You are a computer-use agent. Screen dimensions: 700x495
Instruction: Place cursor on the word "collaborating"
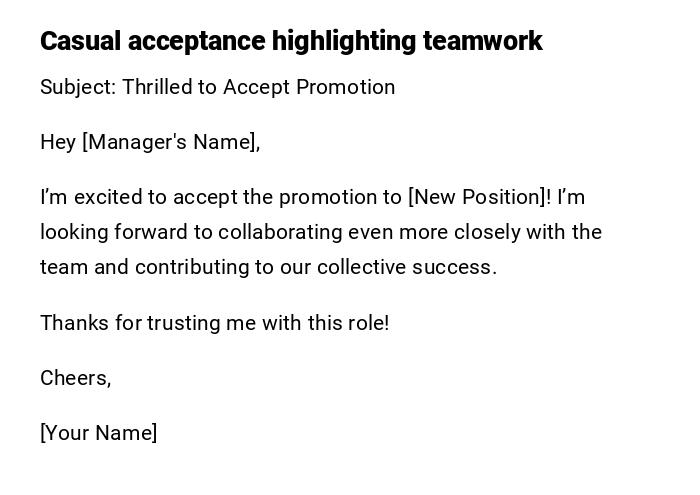tap(280, 232)
